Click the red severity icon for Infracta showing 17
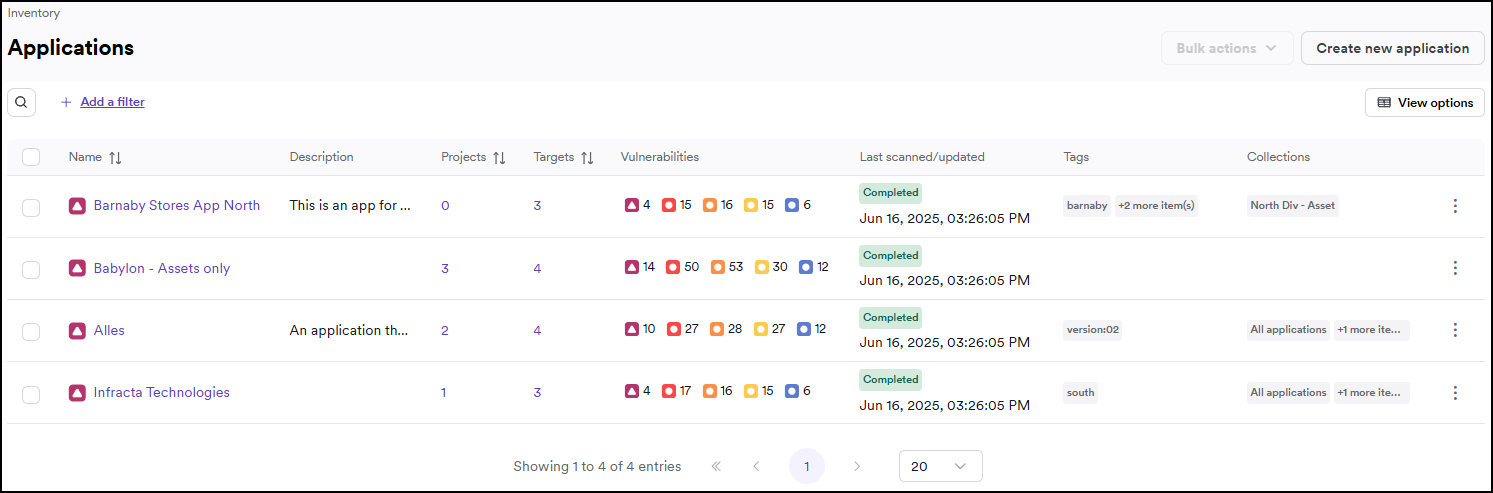This screenshot has width=1493, height=493. coord(668,391)
